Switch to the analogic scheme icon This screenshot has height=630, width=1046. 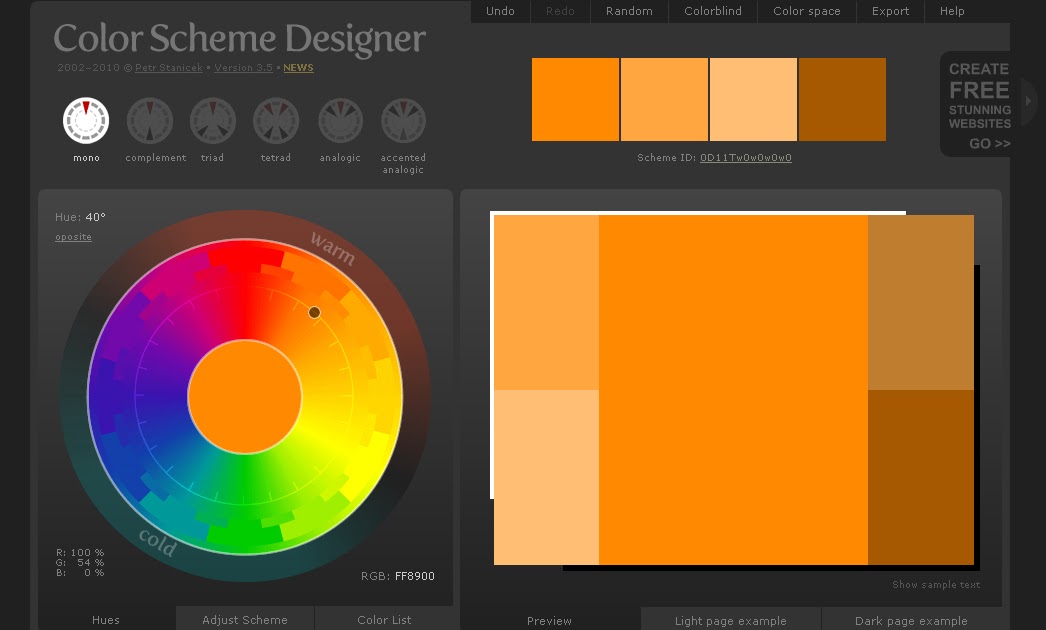coord(340,121)
